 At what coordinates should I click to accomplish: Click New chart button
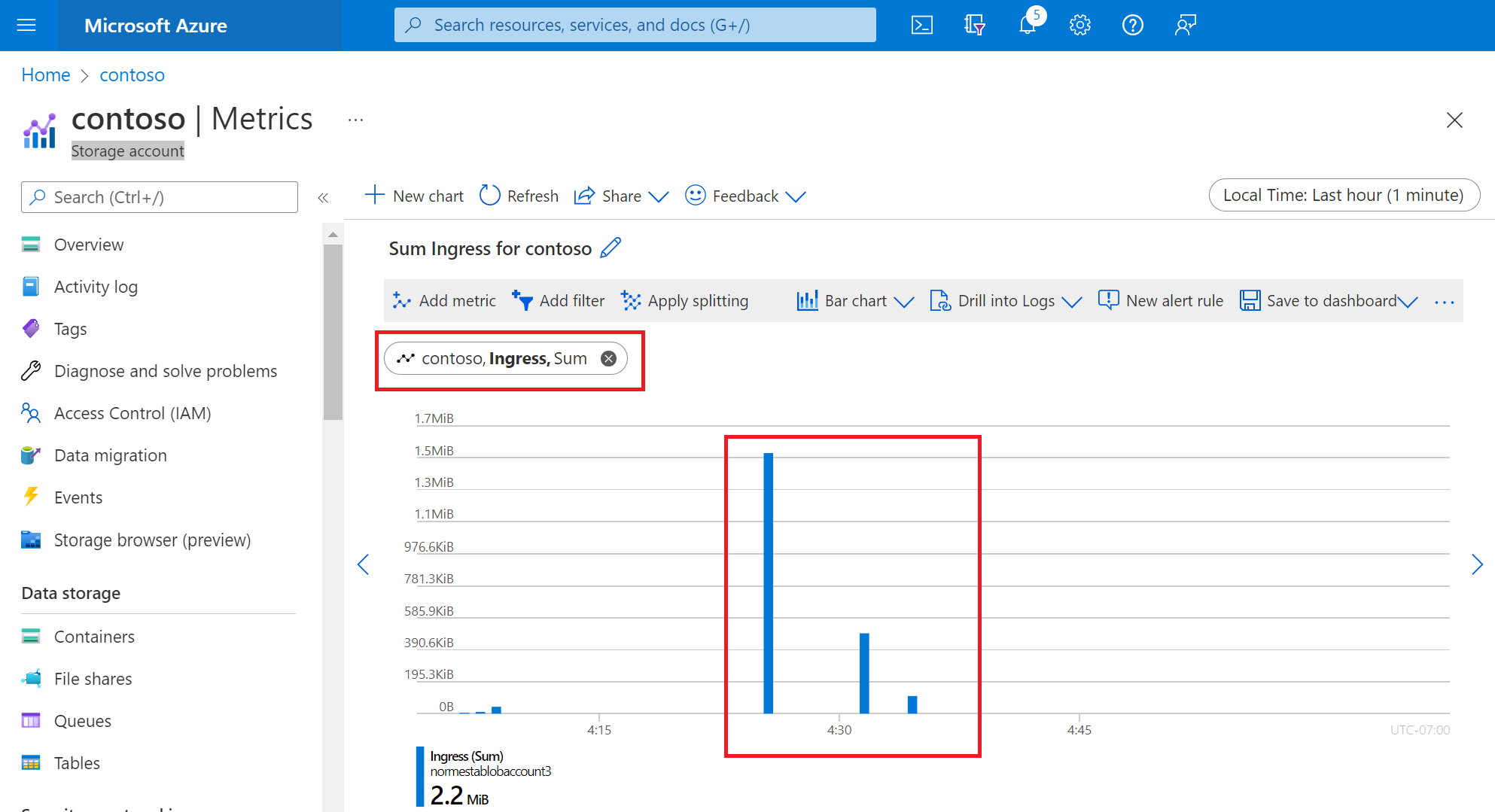coord(414,196)
